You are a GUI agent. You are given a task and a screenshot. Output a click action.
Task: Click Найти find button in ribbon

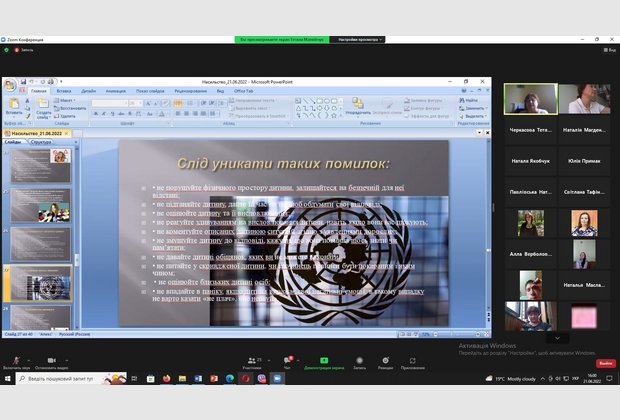469,100
